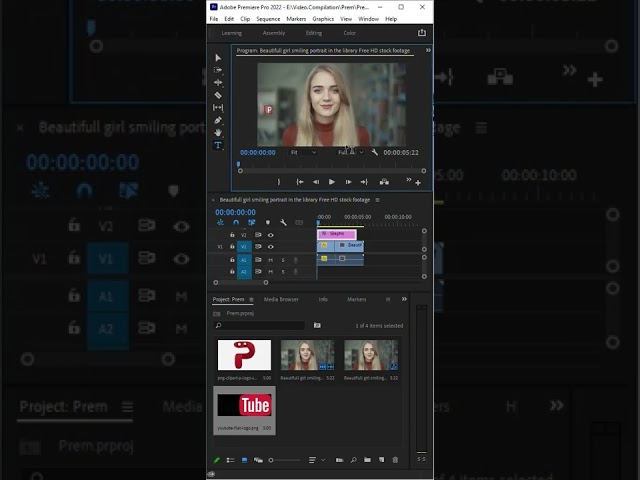The height and width of the screenshot is (480, 640).
Task: Toggle sync lock for V1 track
Action: 258,247
